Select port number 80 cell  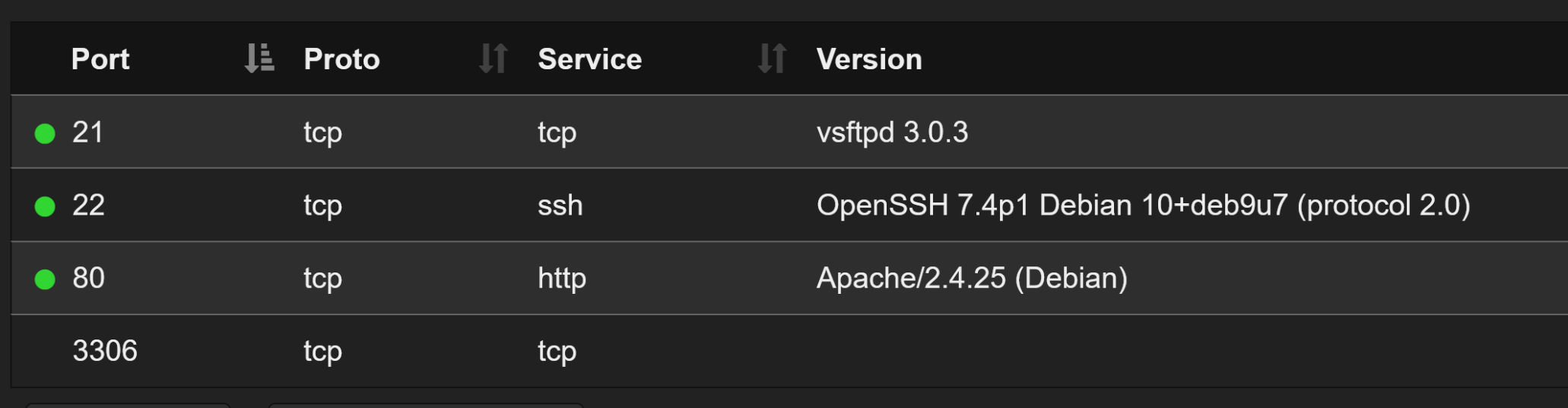(88, 279)
